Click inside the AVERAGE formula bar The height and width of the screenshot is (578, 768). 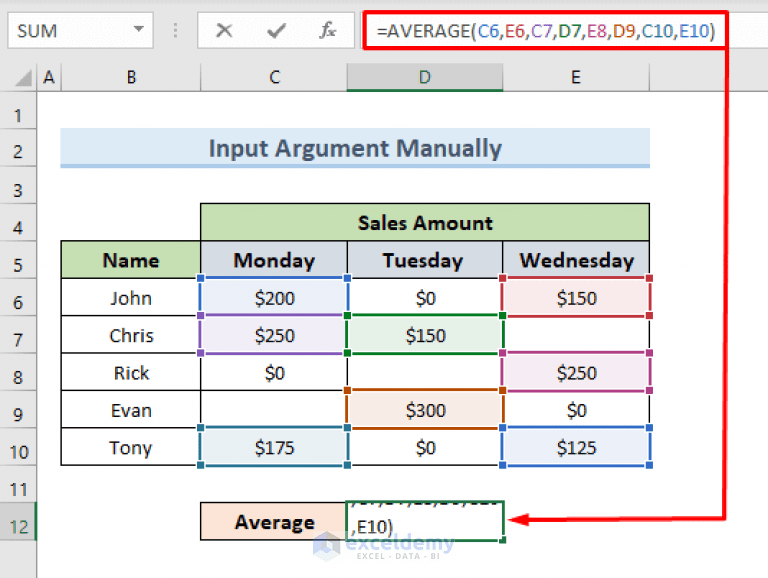pyautogui.click(x=545, y=31)
